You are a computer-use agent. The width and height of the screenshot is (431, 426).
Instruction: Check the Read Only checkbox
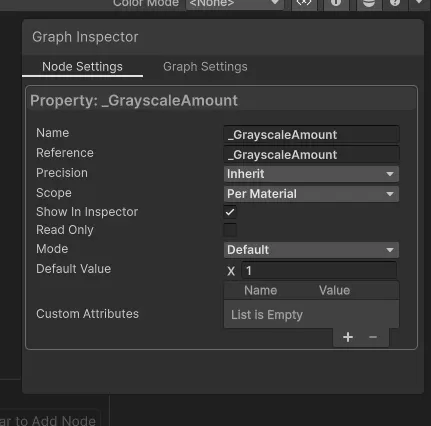click(230, 230)
